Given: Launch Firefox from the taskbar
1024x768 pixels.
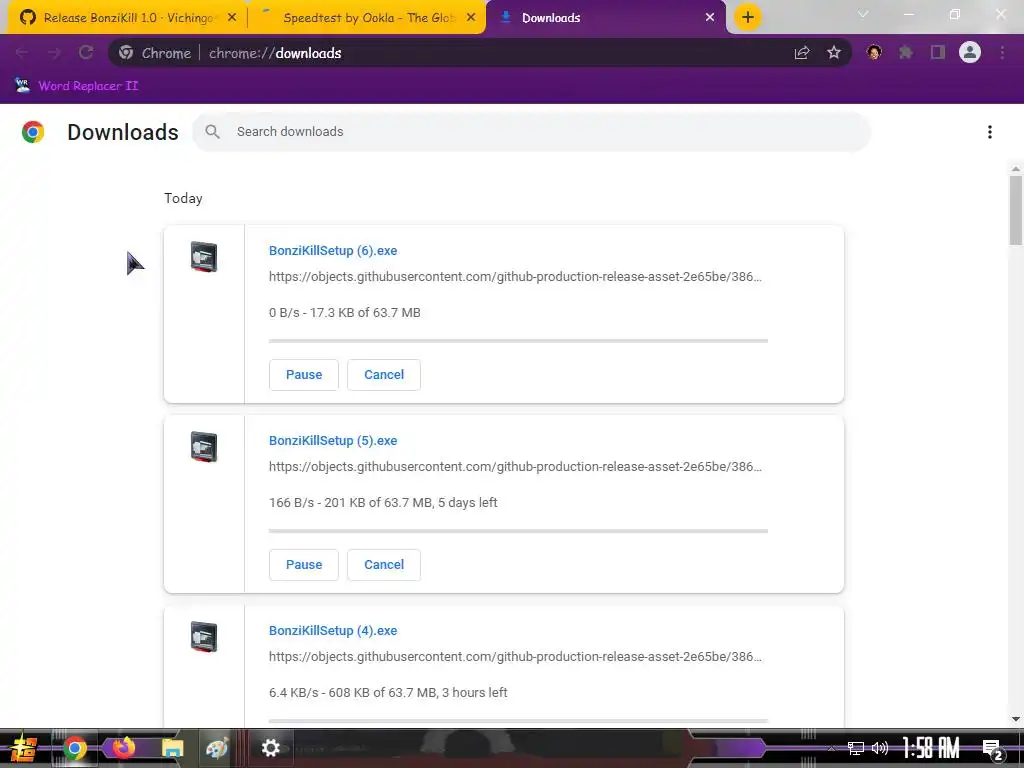Looking at the screenshot, I should click(x=123, y=747).
